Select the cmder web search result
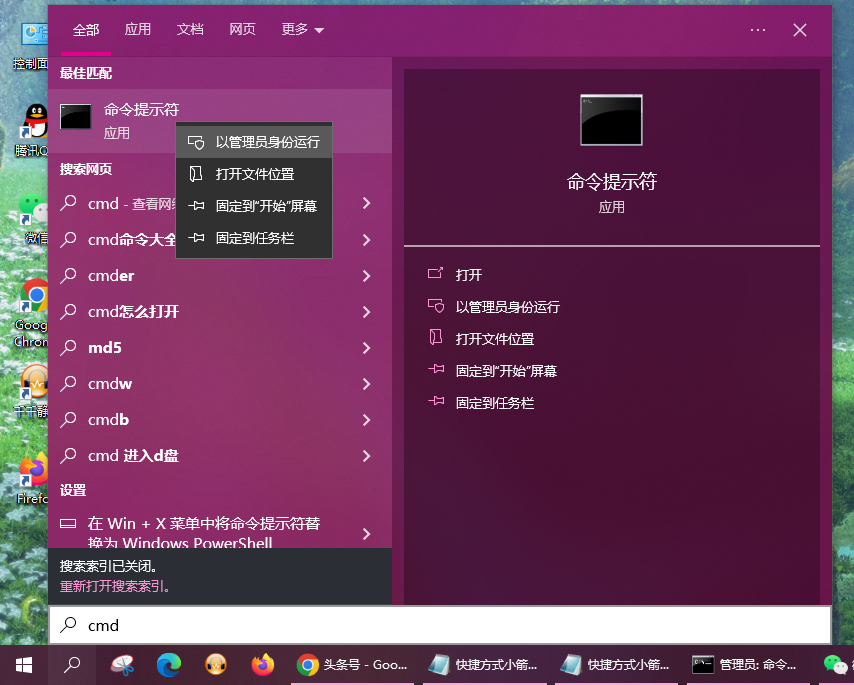The width and height of the screenshot is (854, 685). 220,276
